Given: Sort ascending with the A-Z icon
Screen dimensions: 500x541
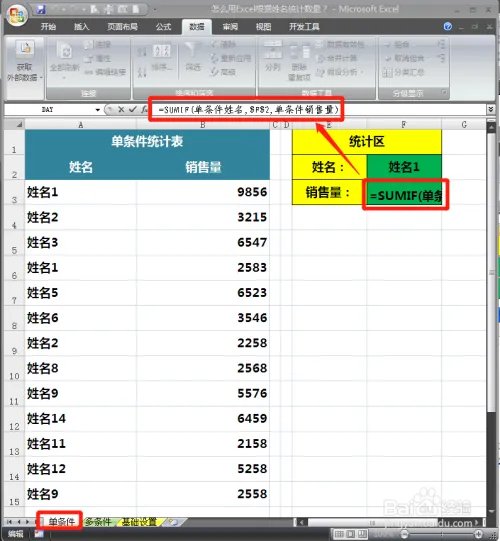Looking at the screenshot, I should point(142,52).
